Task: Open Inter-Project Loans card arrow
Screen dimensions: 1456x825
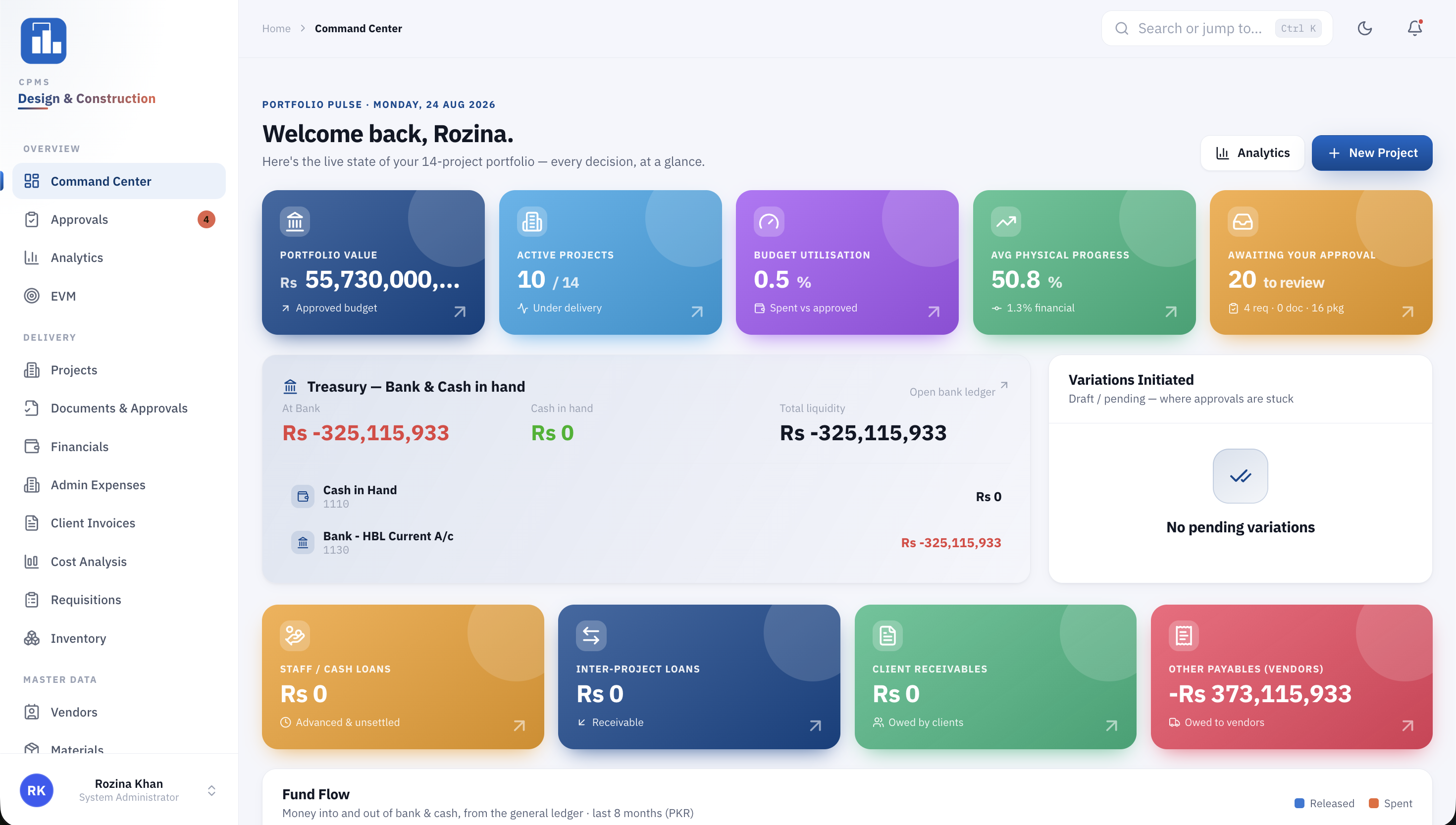Action: [x=815, y=726]
